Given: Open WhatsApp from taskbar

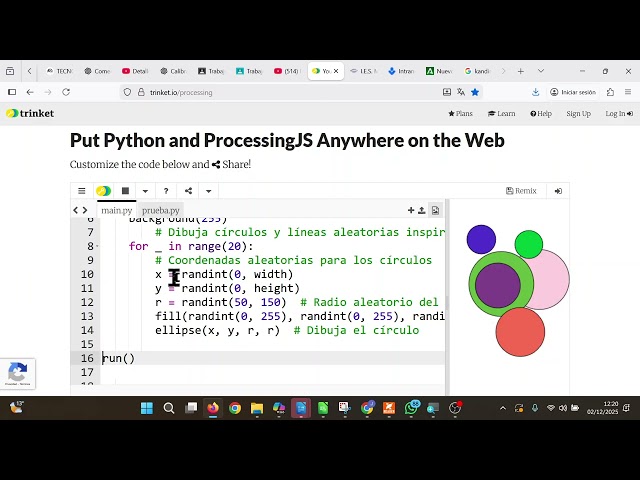Looking at the screenshot, I should (x=411, y=408).
